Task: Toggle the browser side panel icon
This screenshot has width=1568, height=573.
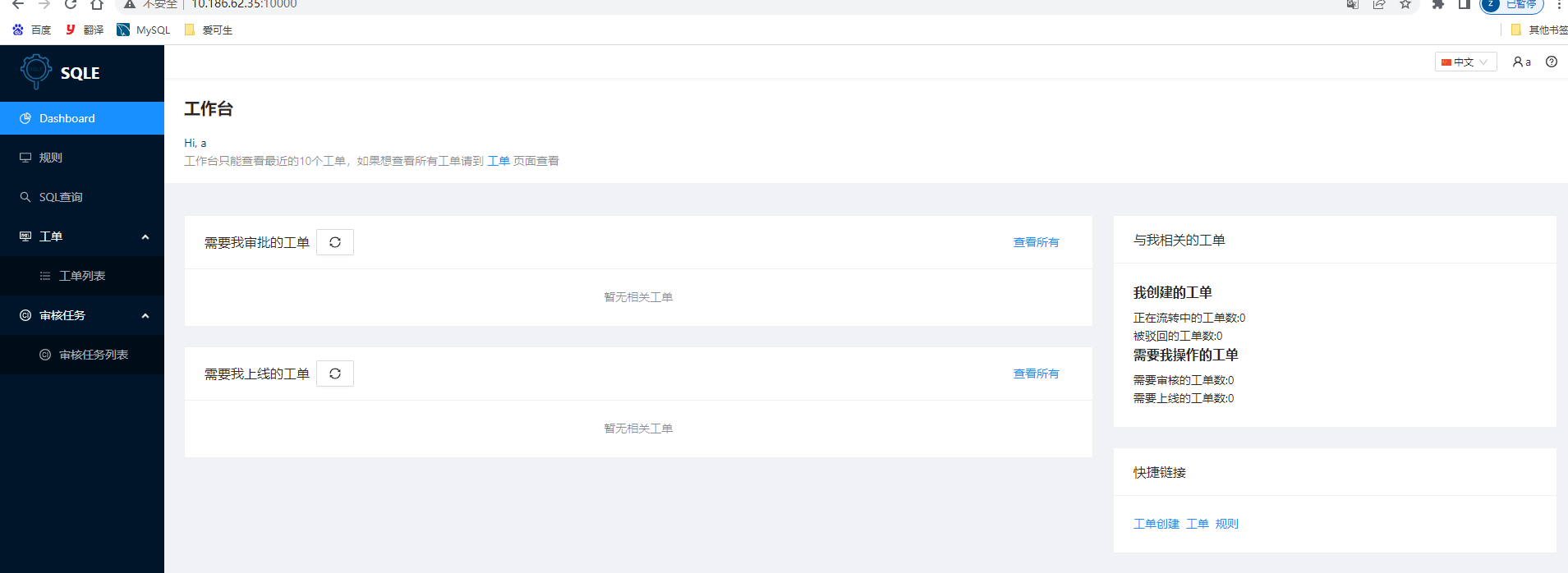Action: click(1465, 4)
